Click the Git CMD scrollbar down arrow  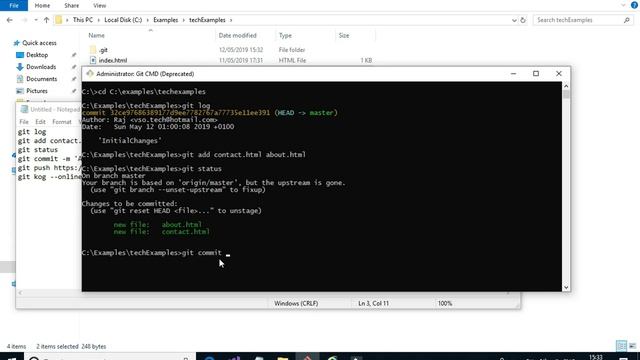(566, 287)
